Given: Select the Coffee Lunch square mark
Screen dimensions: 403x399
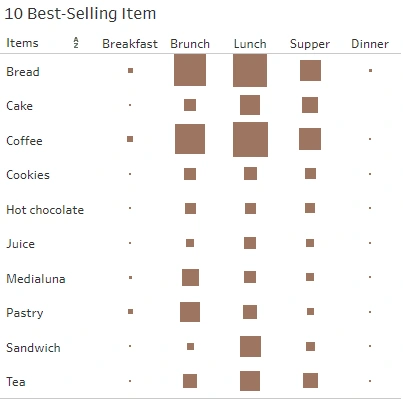Looking at the screenshot, I should pyautogui.click(x=250, y=139).
